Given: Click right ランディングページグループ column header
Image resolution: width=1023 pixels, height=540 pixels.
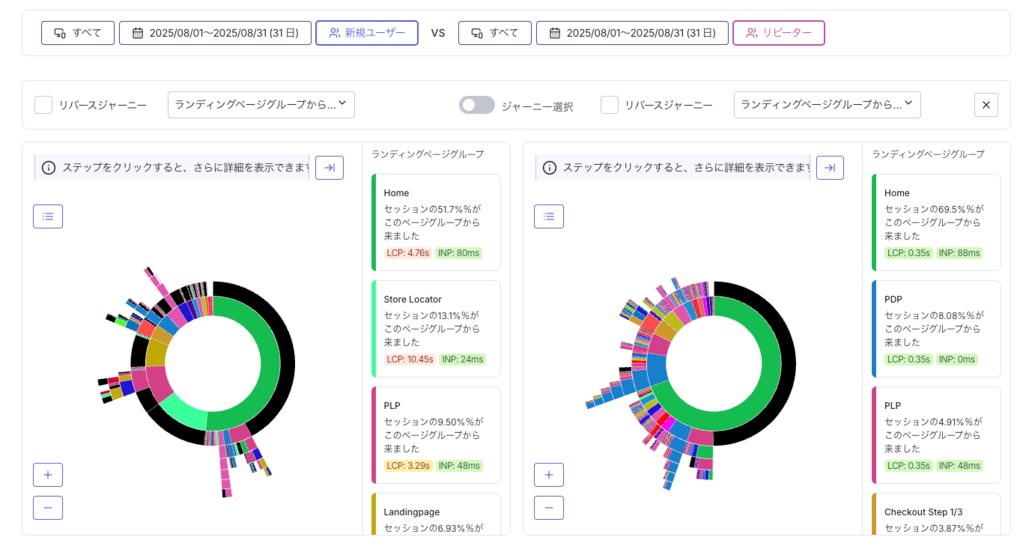Looking at the screenshot, I should click(x=928, y=154).
